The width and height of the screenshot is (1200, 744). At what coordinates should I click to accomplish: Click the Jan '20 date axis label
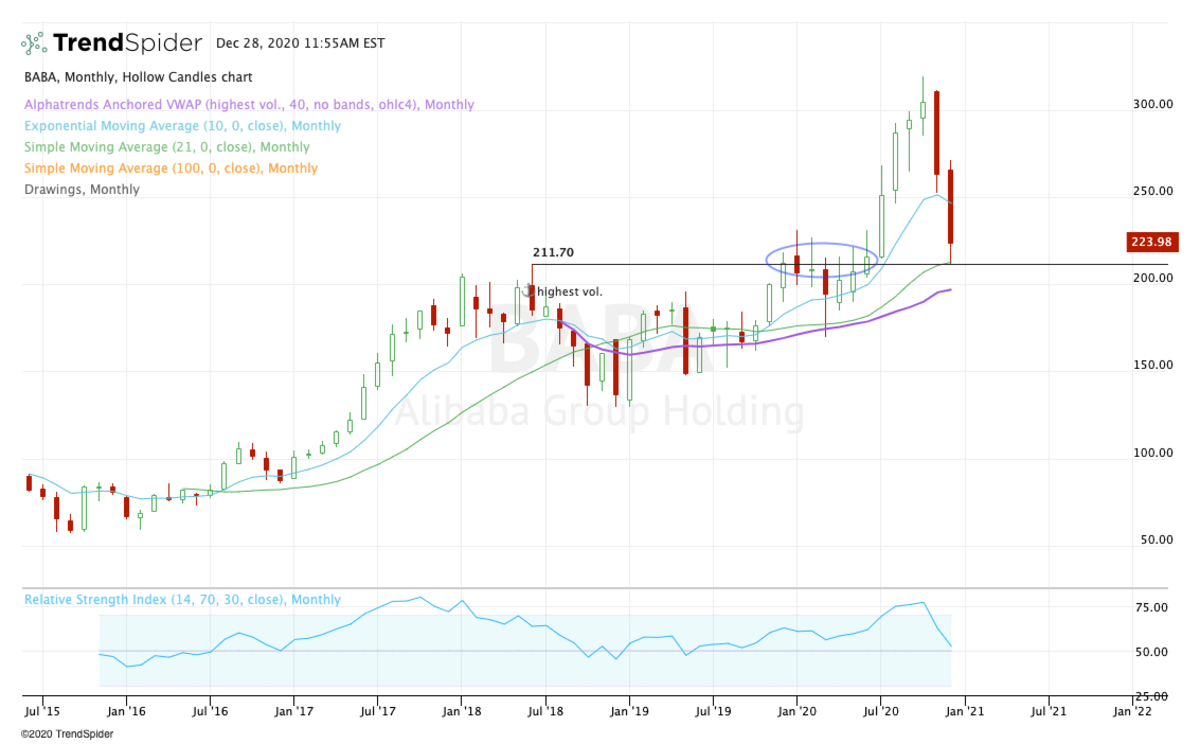[x=797, y=711]
